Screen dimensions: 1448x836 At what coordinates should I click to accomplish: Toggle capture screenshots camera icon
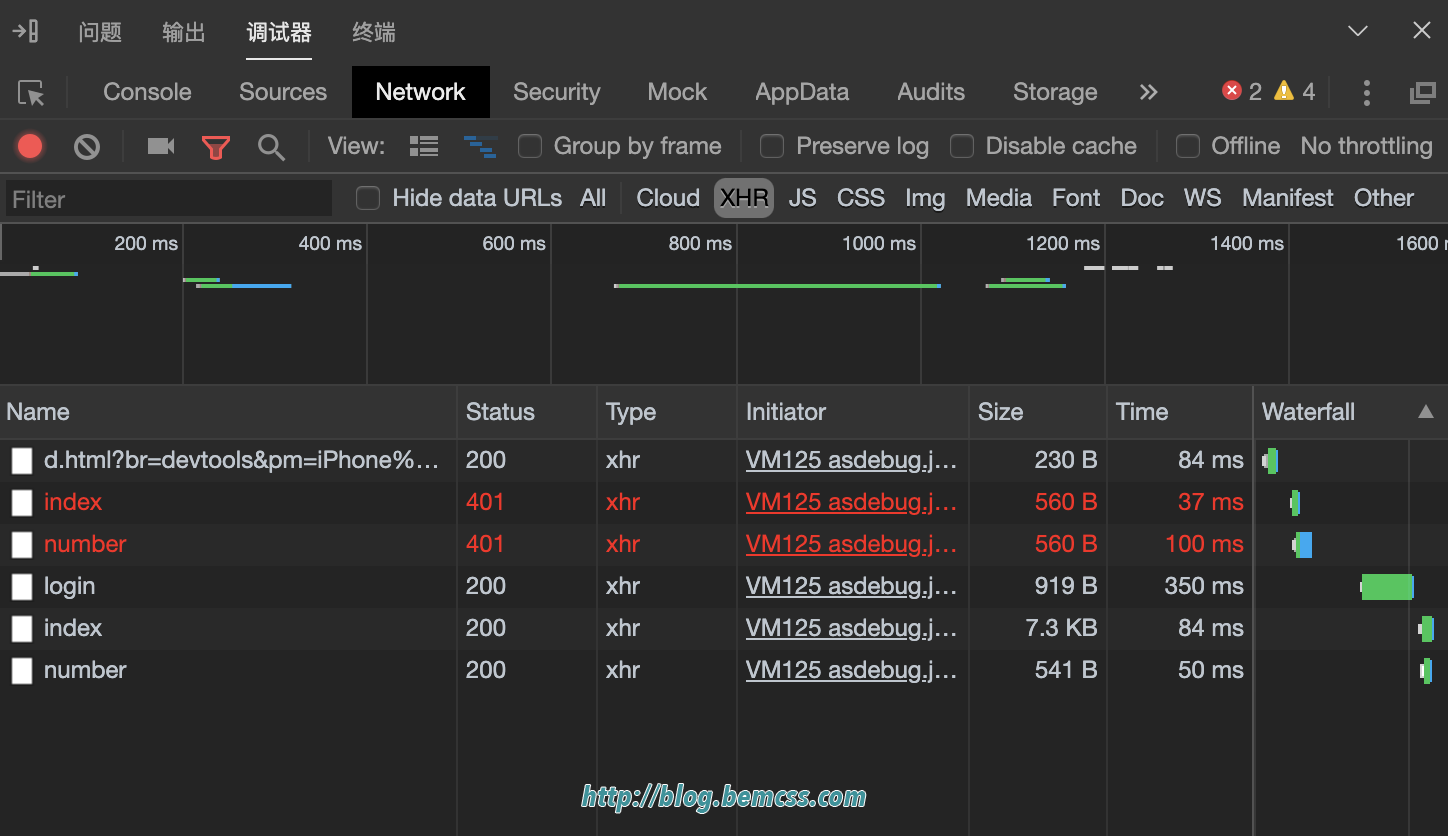[161, 147]
